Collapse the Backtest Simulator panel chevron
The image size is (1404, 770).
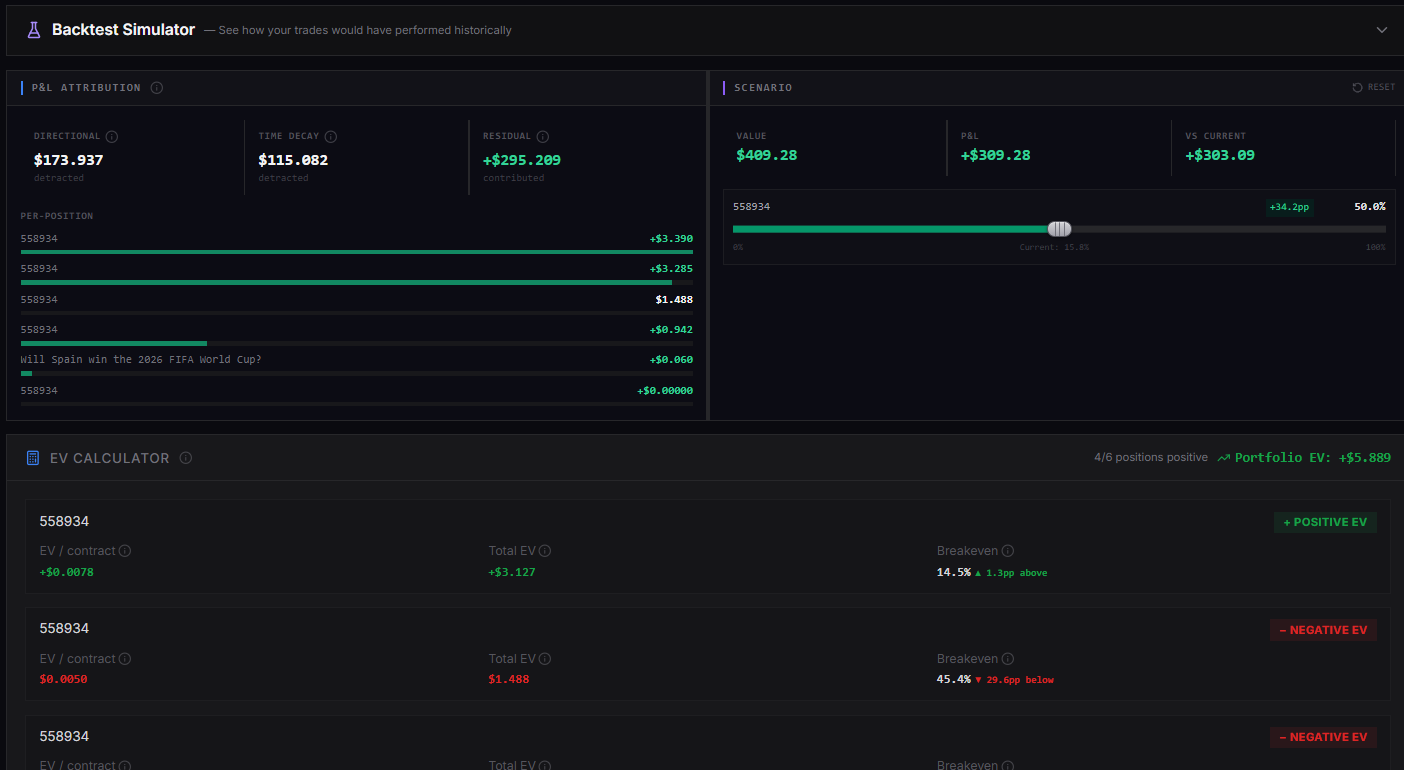pyautogui.click(x=1382, y=30)
